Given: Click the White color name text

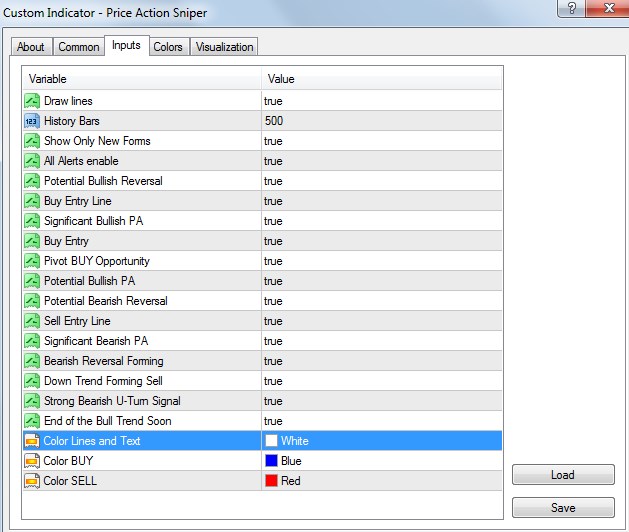Looking at the screenshot, I should click(x=295, y=441).
